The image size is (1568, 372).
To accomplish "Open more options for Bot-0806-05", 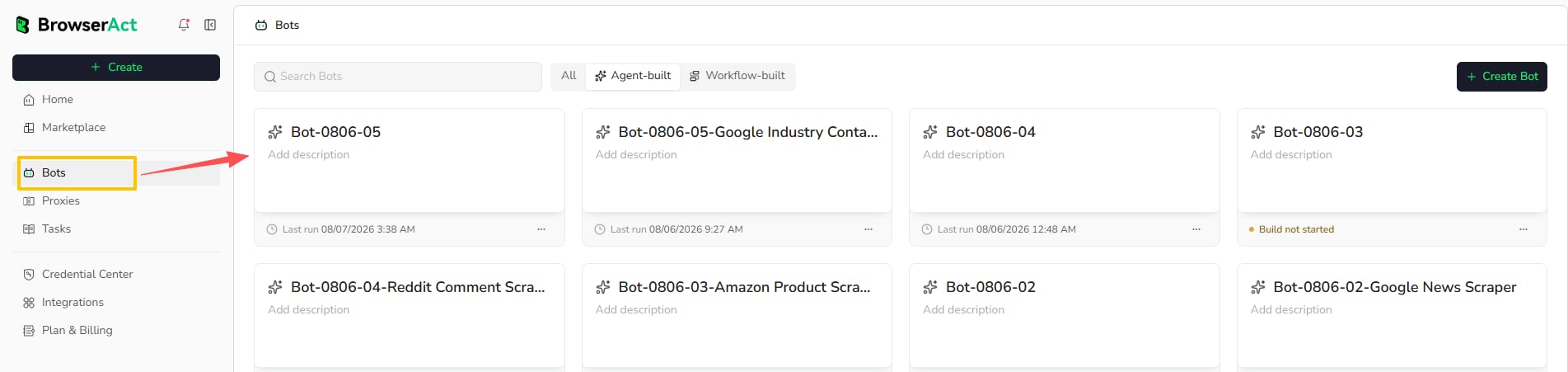I will coord(541,229).
